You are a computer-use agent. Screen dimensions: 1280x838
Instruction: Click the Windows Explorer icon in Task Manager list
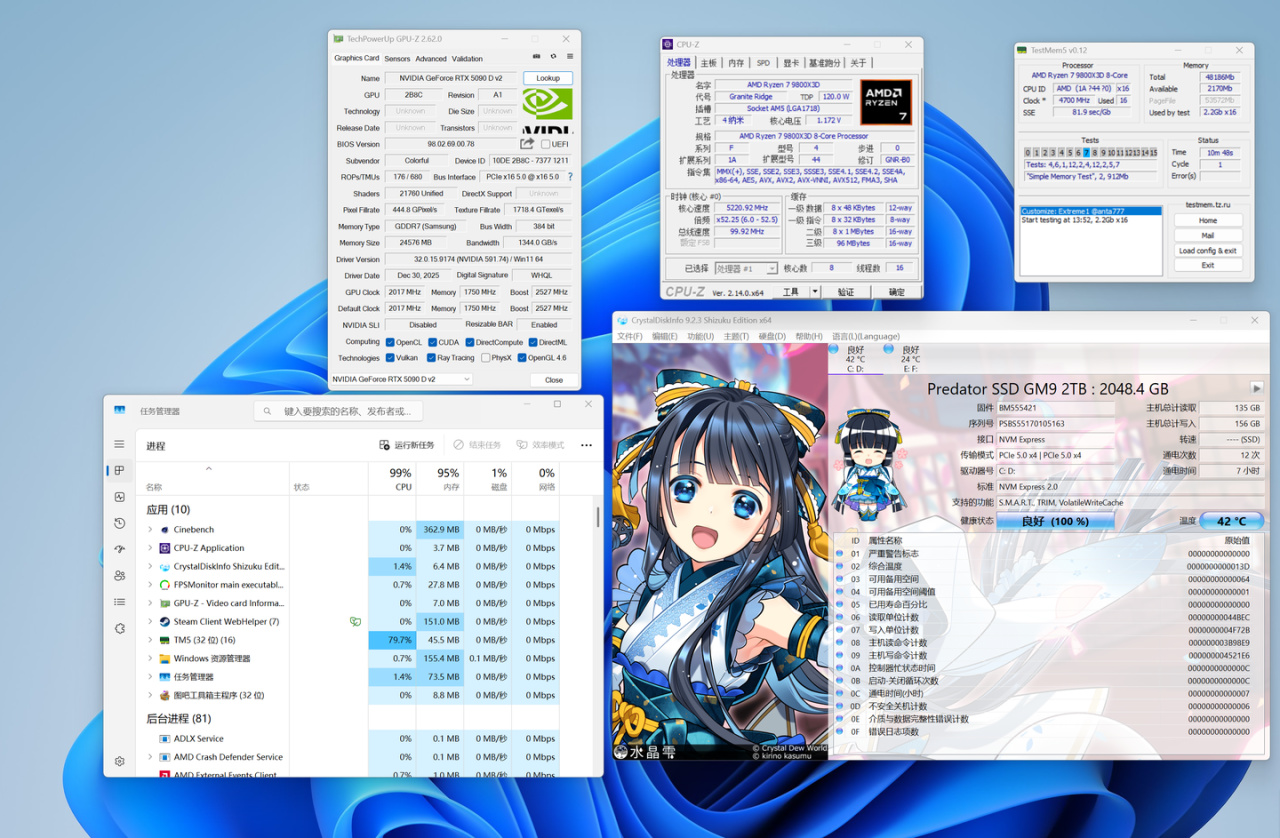tap(164, 659)
